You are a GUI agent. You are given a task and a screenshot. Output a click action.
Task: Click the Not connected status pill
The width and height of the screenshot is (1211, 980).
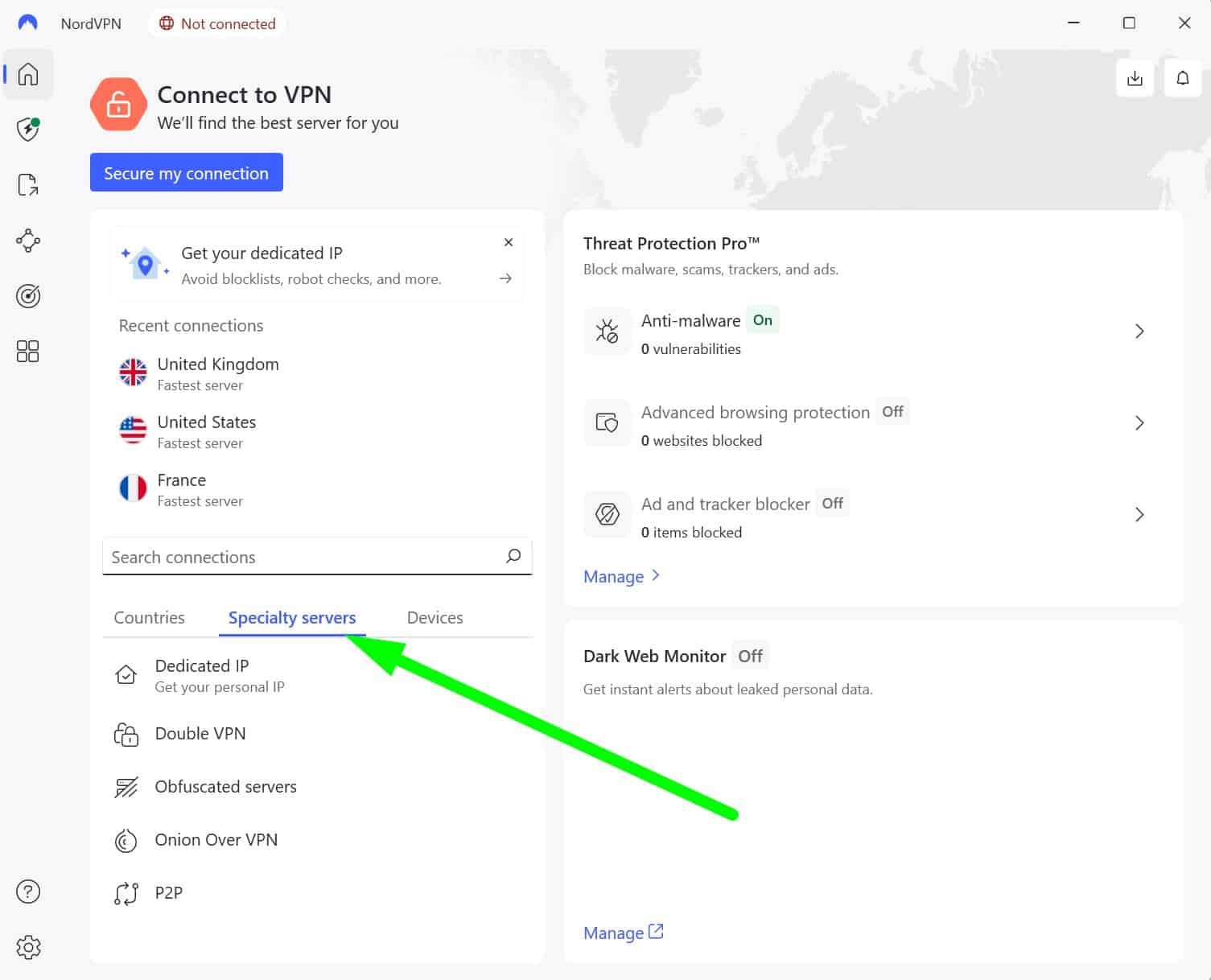point(217,23)
